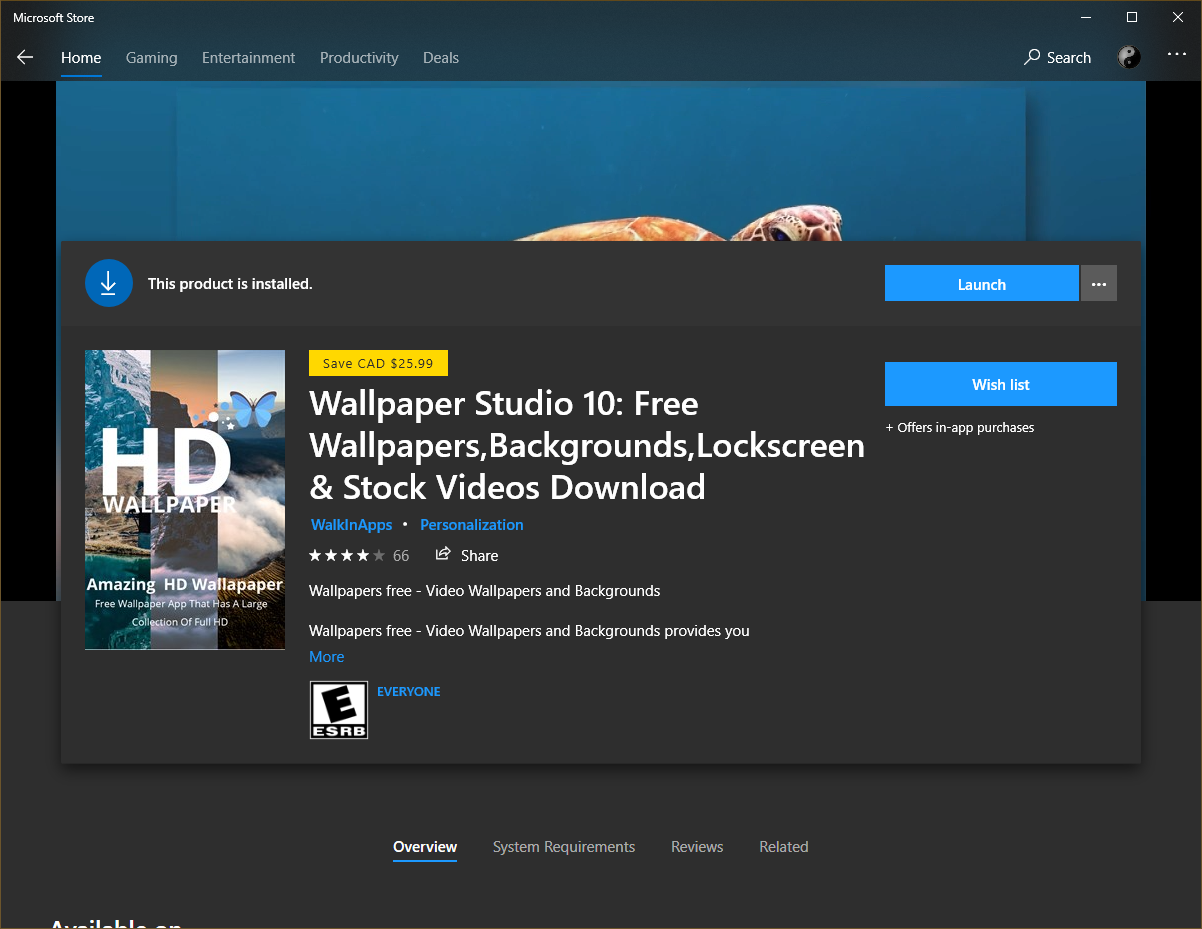
Task: Go back using the back arrow
Action: pyautogui.click(x=25, y=57)
